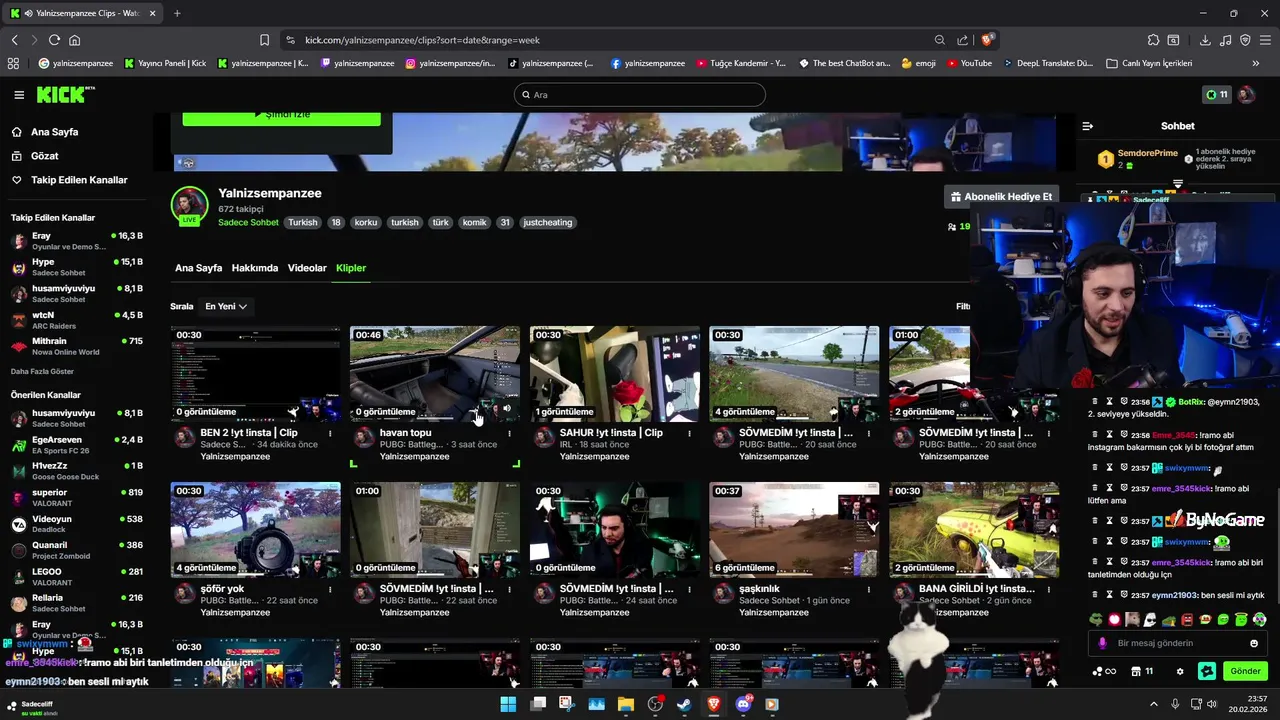Open the 'En Yeni' sort dropdown
This screenshot has width=1280, height=720.
[x=225, y=306]
